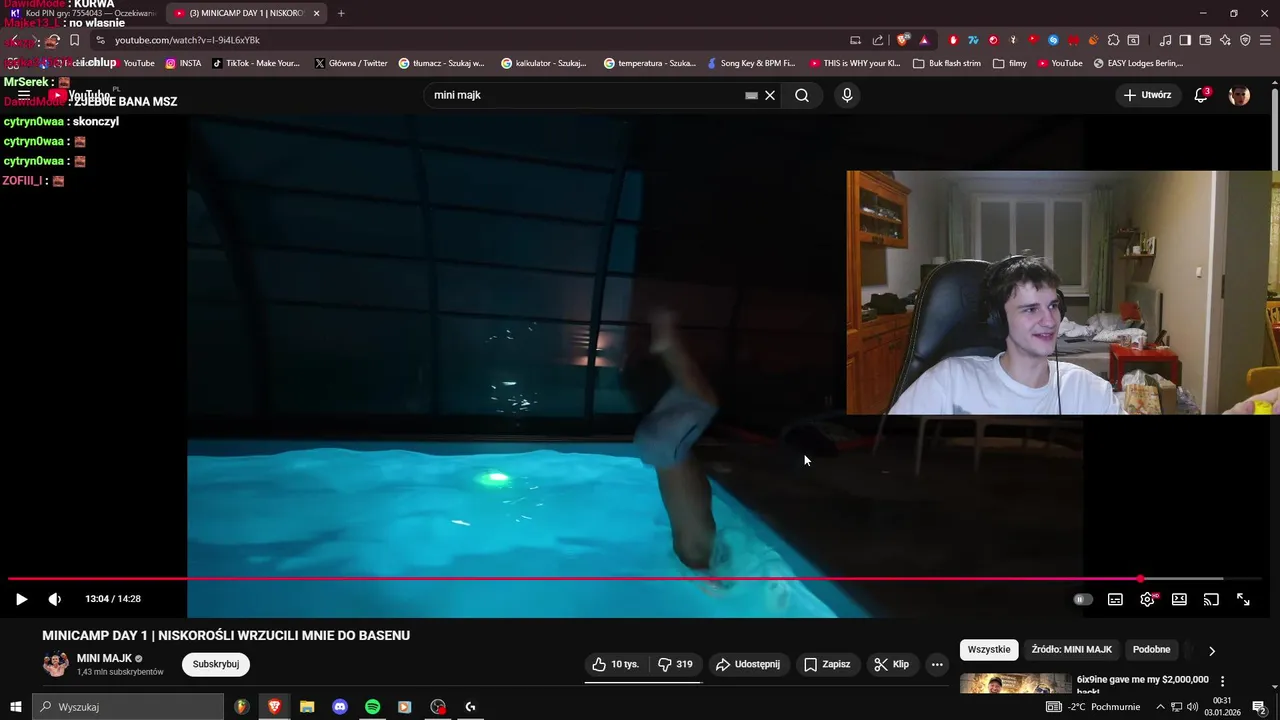
Task: Expand the Buk flash strim bookmark folder
Action: [947, 63]
